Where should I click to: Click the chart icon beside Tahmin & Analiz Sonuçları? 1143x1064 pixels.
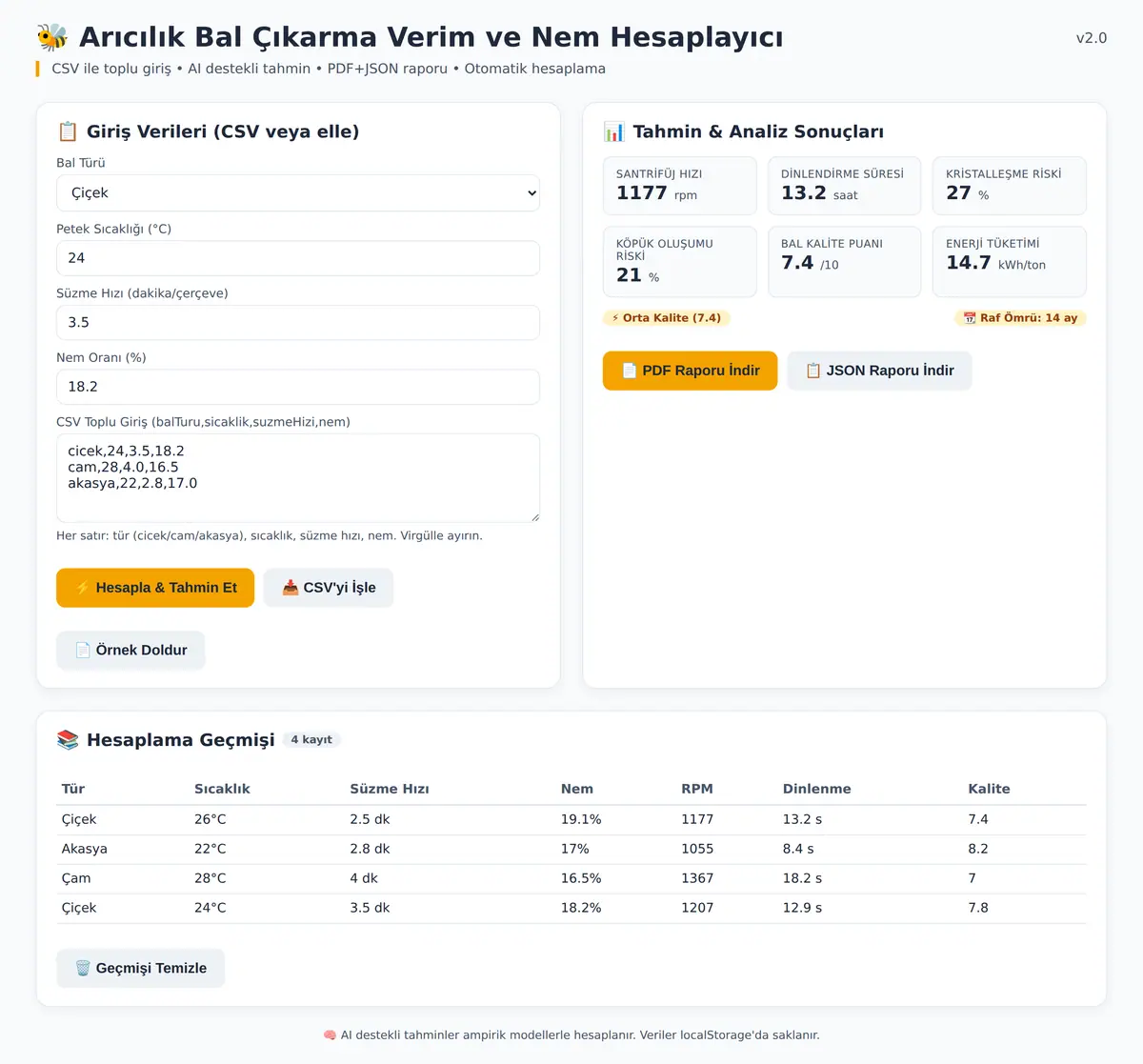[x=614, y=131]
